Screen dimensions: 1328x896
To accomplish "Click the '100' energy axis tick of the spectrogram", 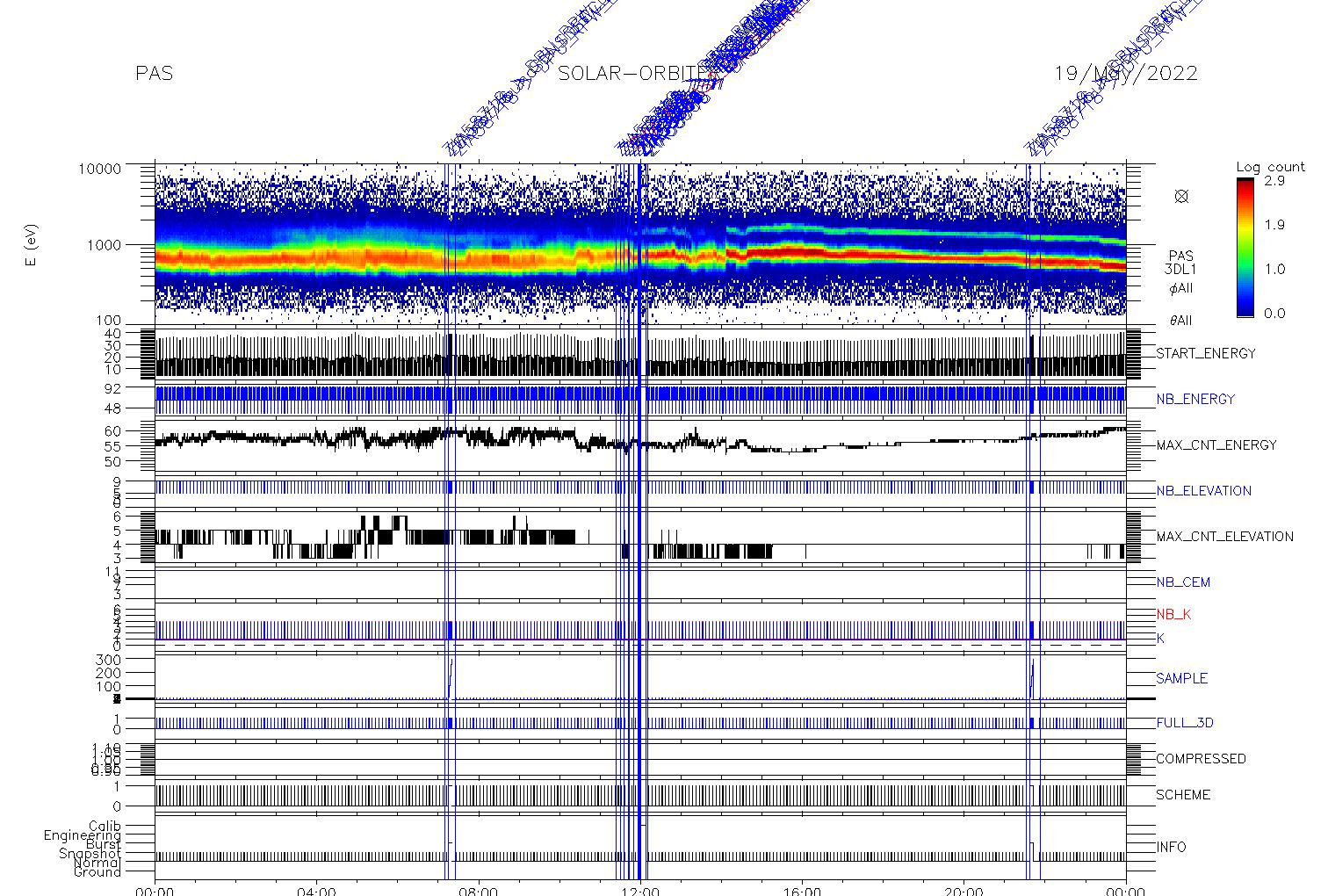I will pos(108,322).
